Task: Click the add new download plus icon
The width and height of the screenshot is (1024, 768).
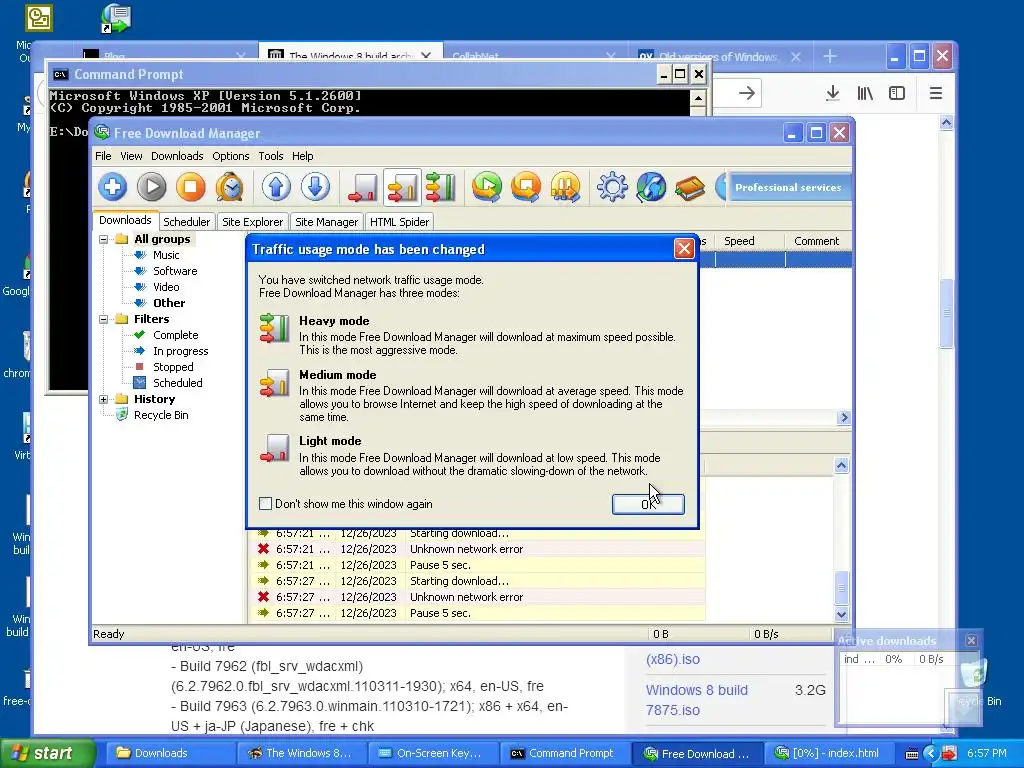Action: [x=112, y=187]
